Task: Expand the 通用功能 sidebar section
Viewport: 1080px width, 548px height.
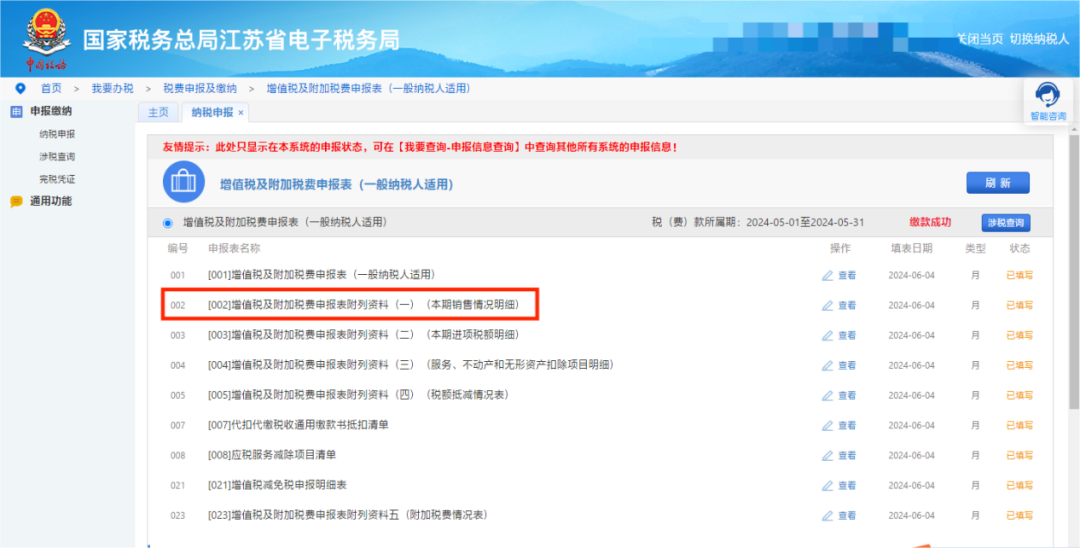Action: 51,202
